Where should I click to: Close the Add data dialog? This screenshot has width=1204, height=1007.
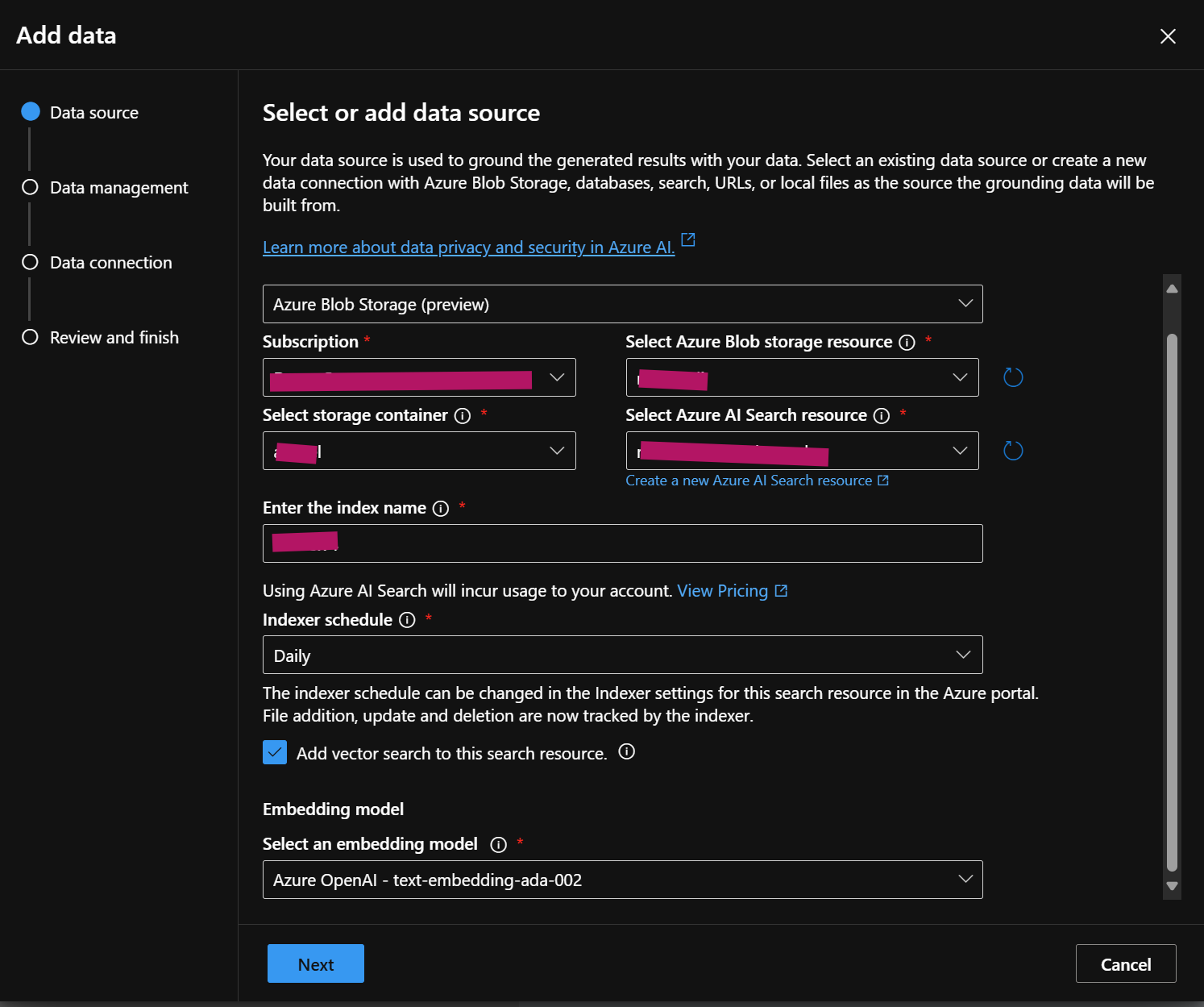[x=1168, y=36]
